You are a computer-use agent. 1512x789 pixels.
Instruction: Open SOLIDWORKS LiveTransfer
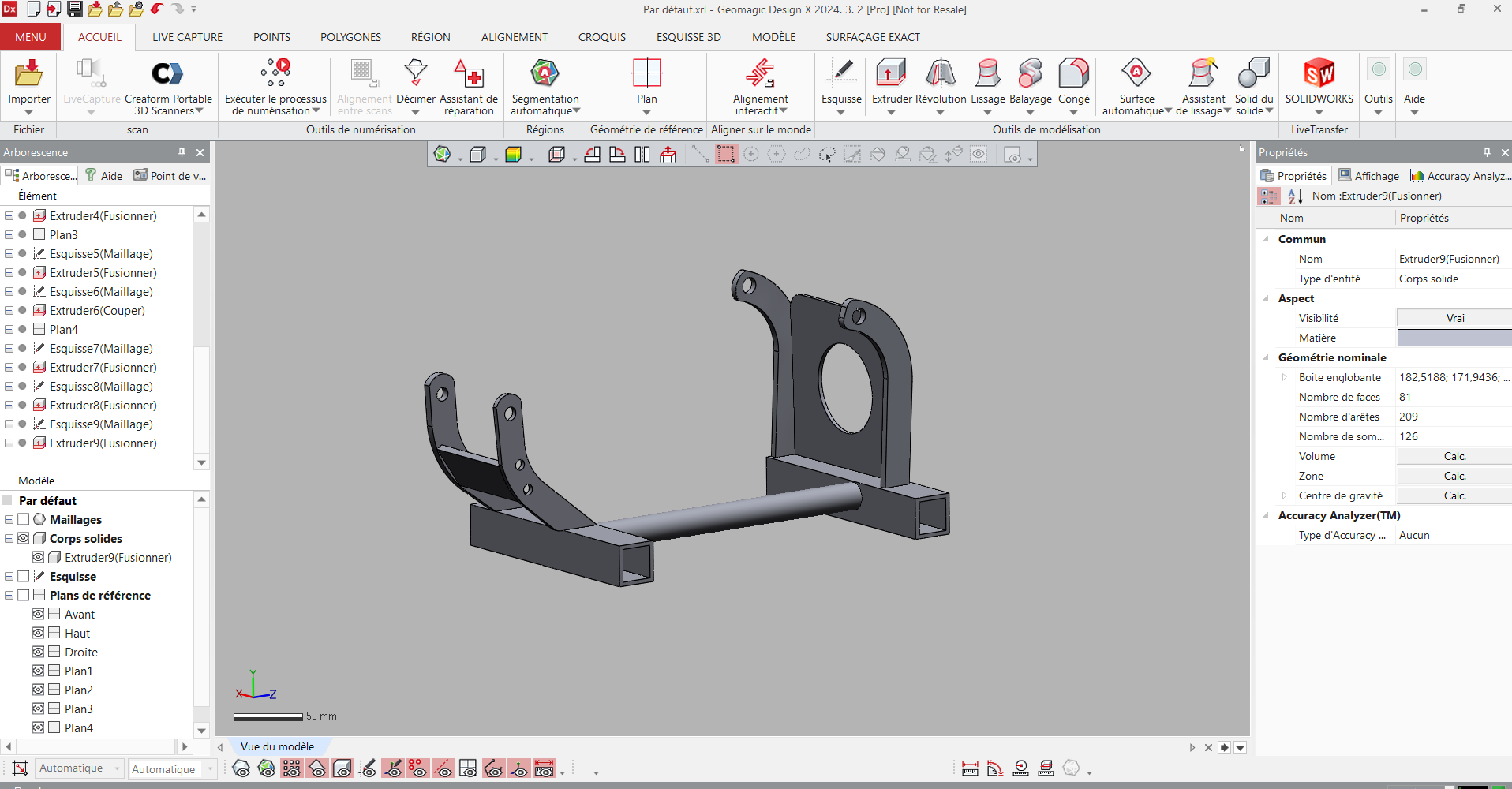1319,73
